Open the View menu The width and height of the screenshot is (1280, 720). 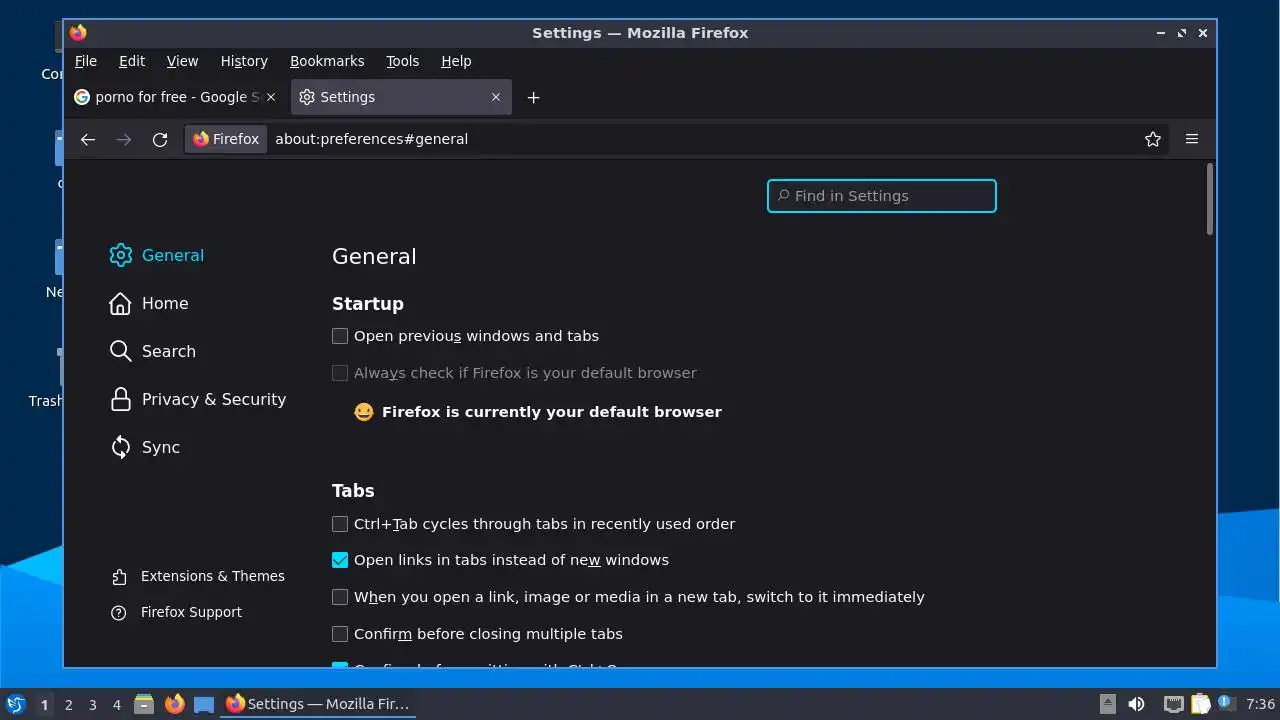click(182, 61)
